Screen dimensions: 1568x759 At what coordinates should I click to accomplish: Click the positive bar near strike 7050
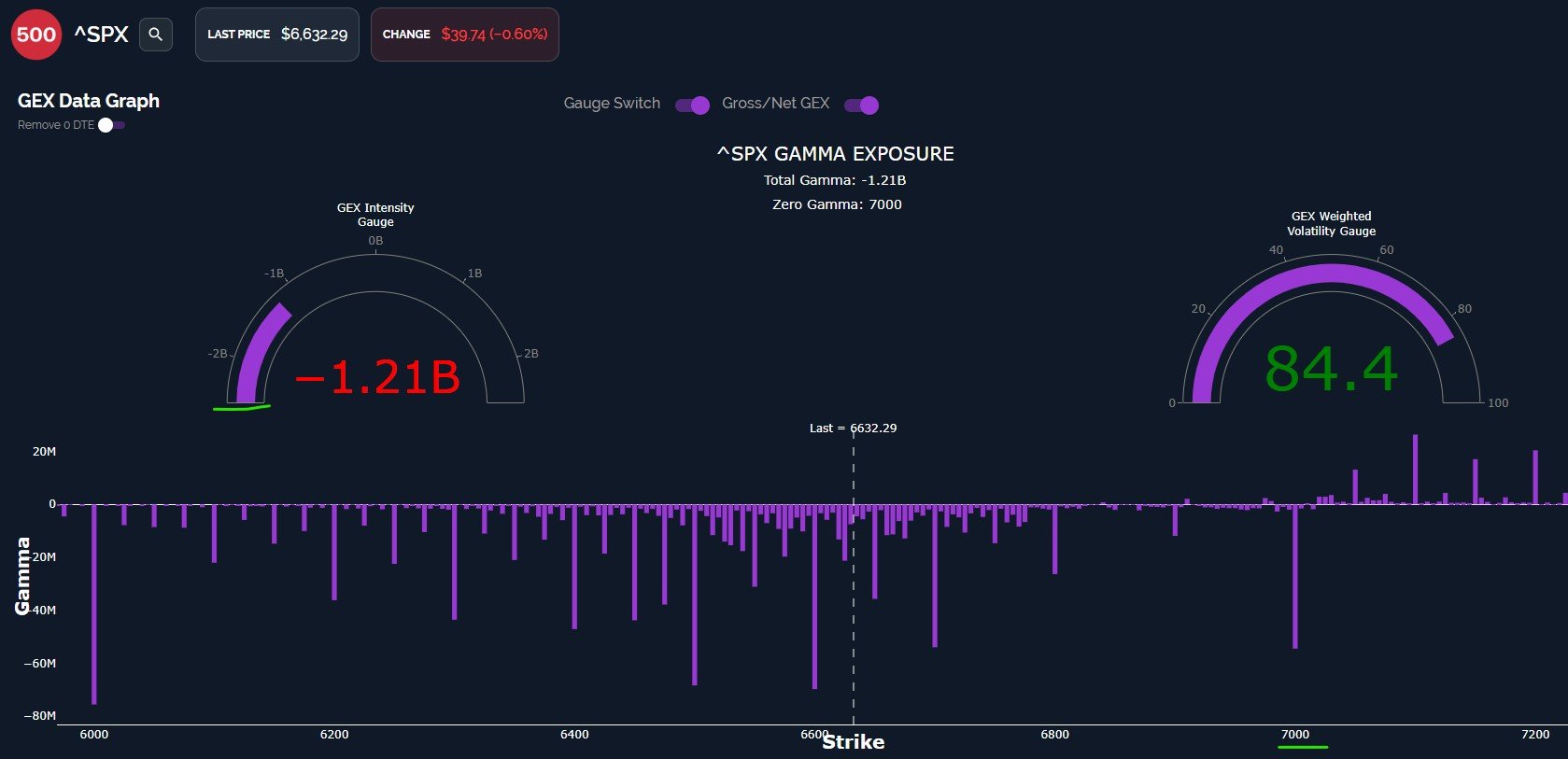pyautogui.click(x=1355, y=487)
